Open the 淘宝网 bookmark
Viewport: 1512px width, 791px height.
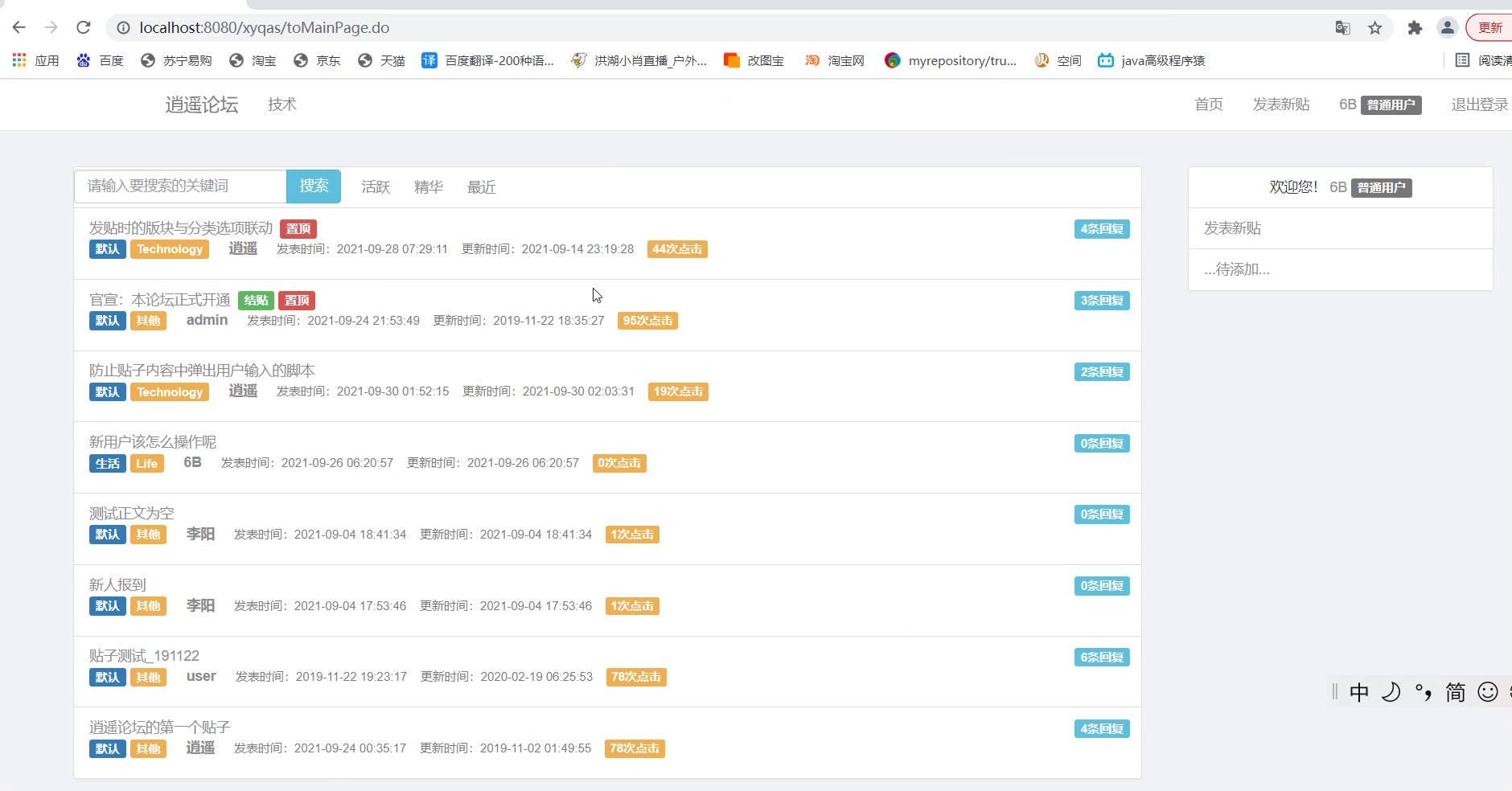[835, 60]
